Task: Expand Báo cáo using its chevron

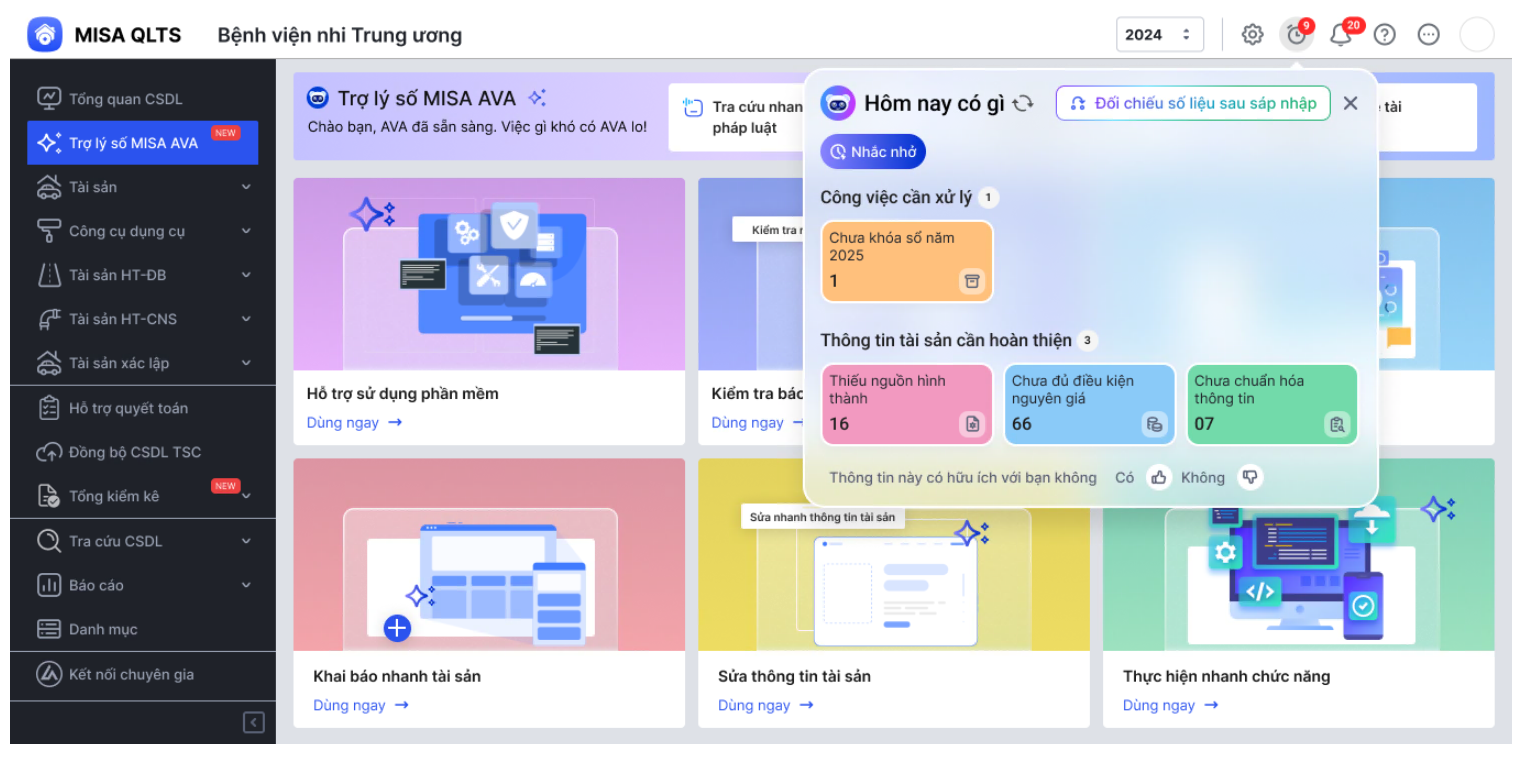Action: point(246,585)
